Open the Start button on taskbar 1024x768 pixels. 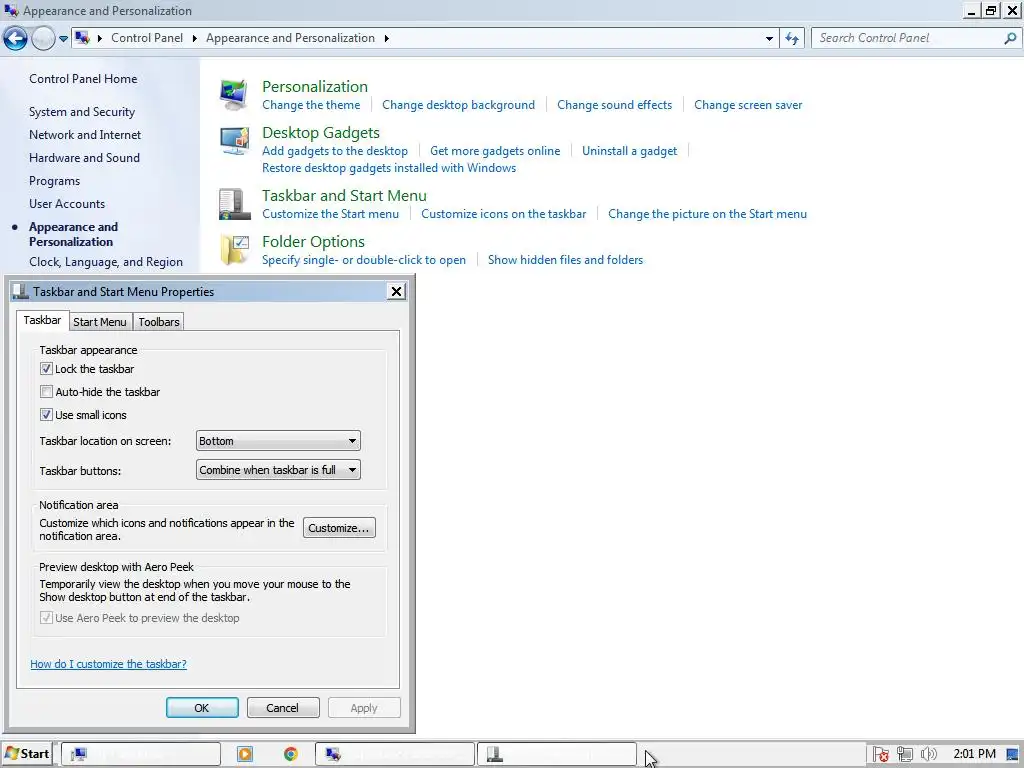27,754
